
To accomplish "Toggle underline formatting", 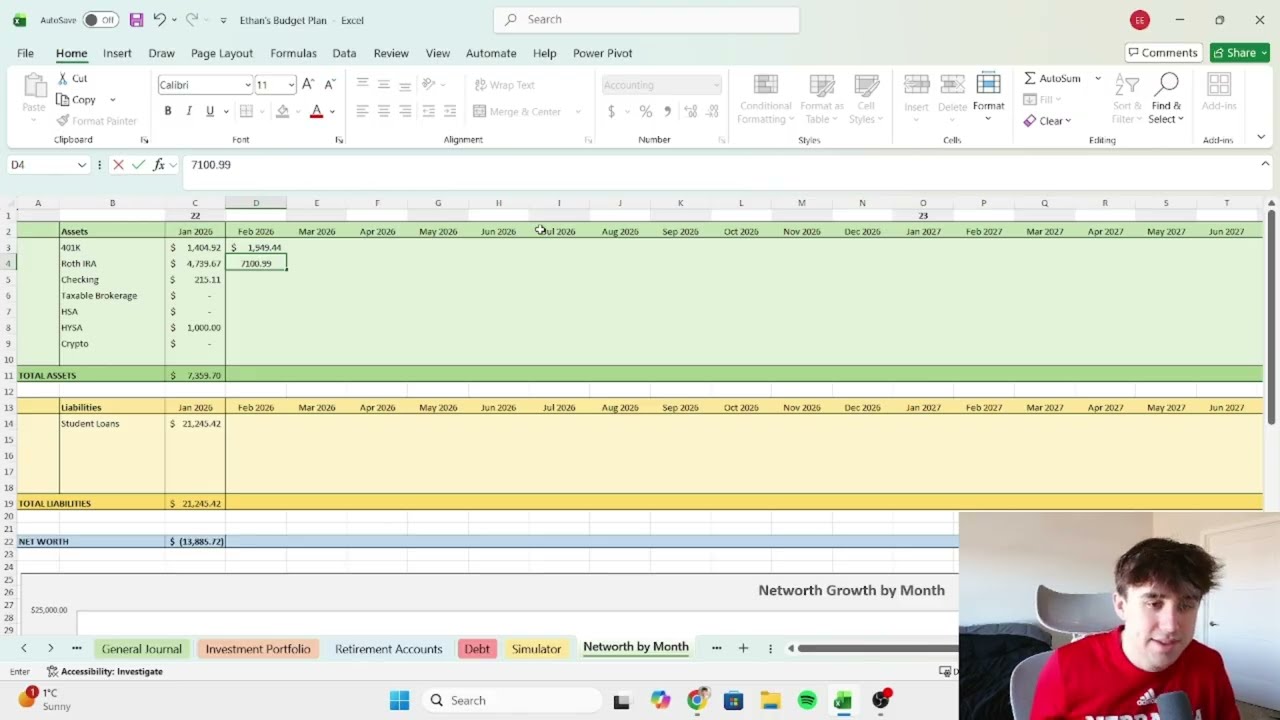I will pyautogui.click(x=210, y=111).
